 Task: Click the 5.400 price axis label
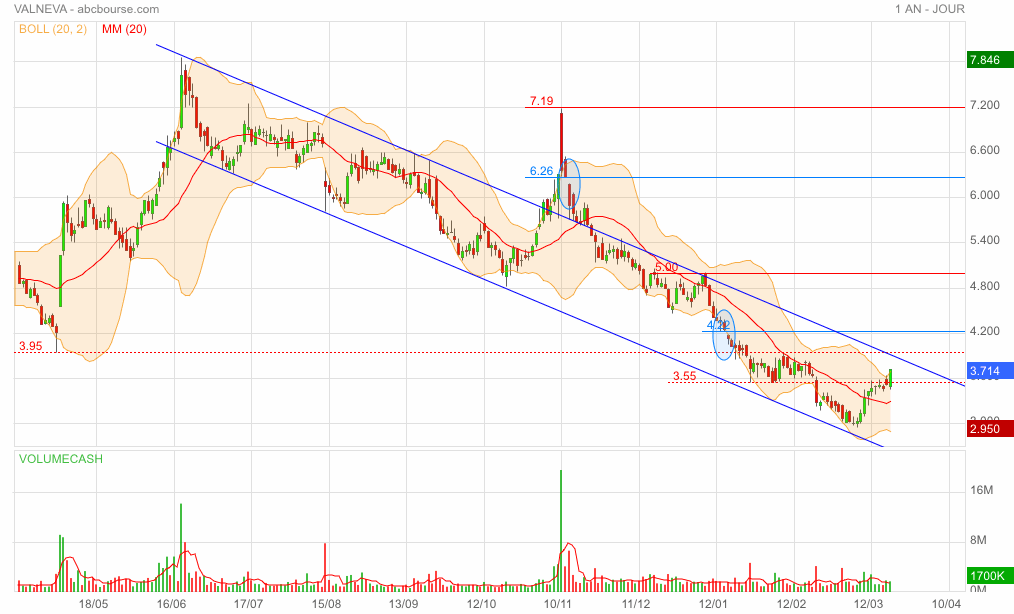click(x=984, y=240)
